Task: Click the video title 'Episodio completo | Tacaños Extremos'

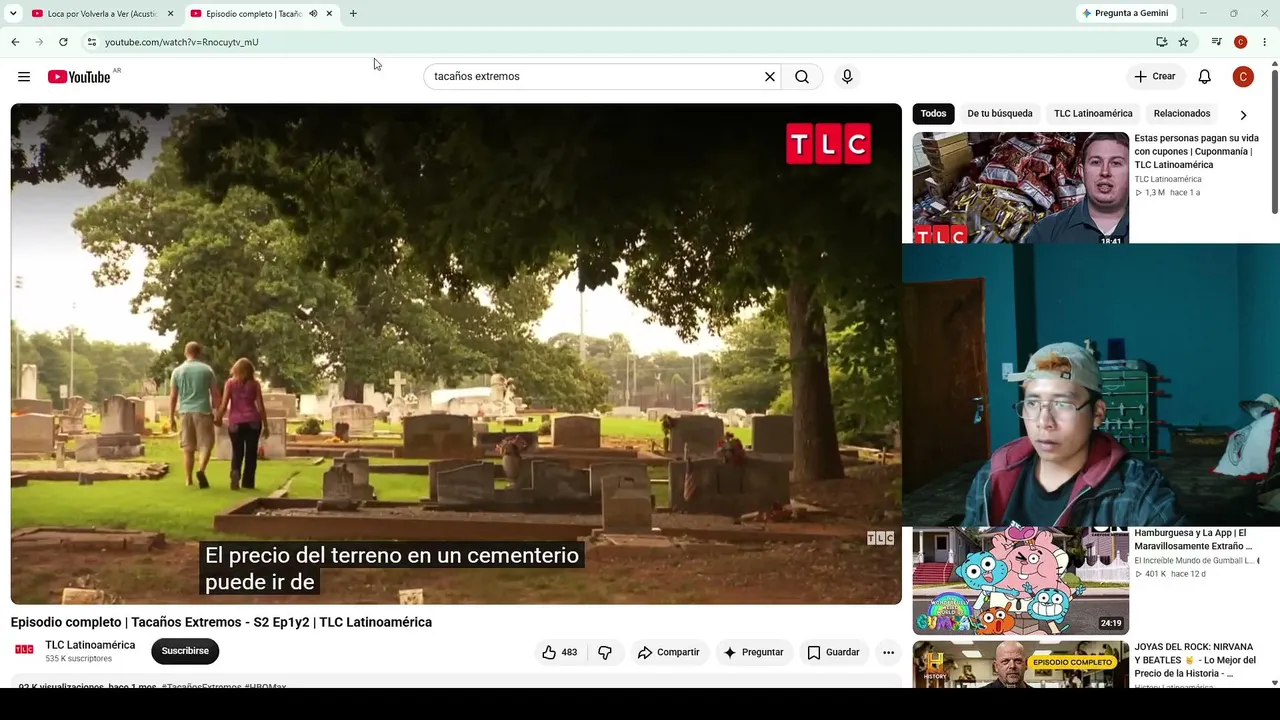Action: 221,622
